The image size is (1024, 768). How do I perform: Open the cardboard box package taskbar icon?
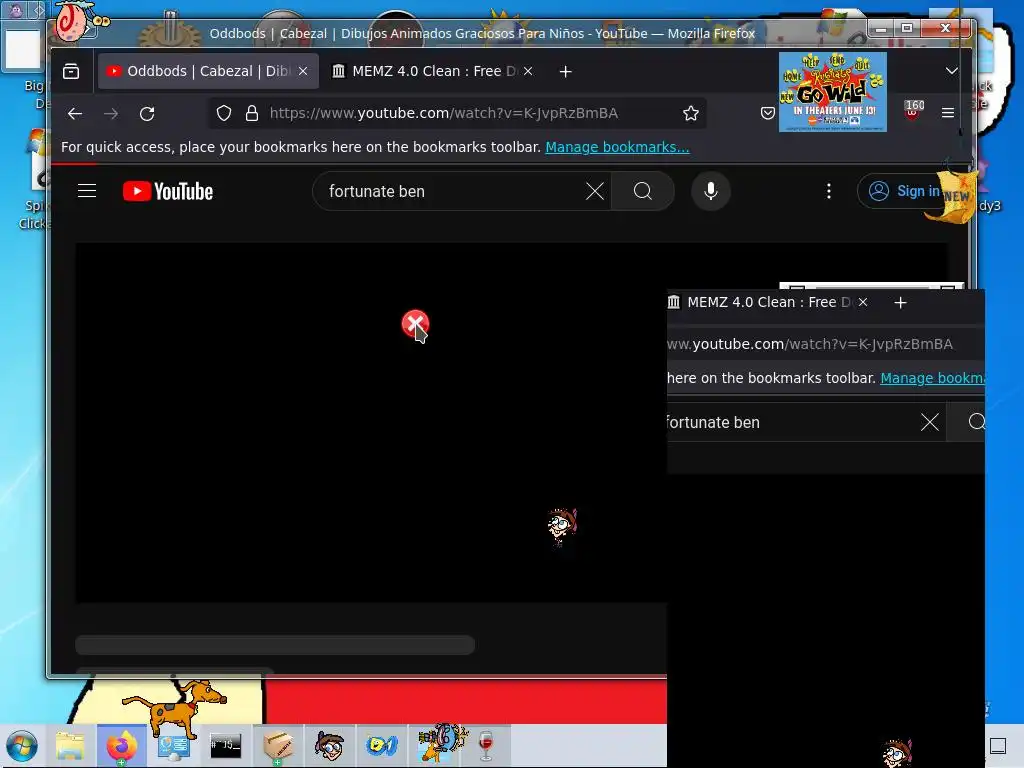click(x=278, y=746)
